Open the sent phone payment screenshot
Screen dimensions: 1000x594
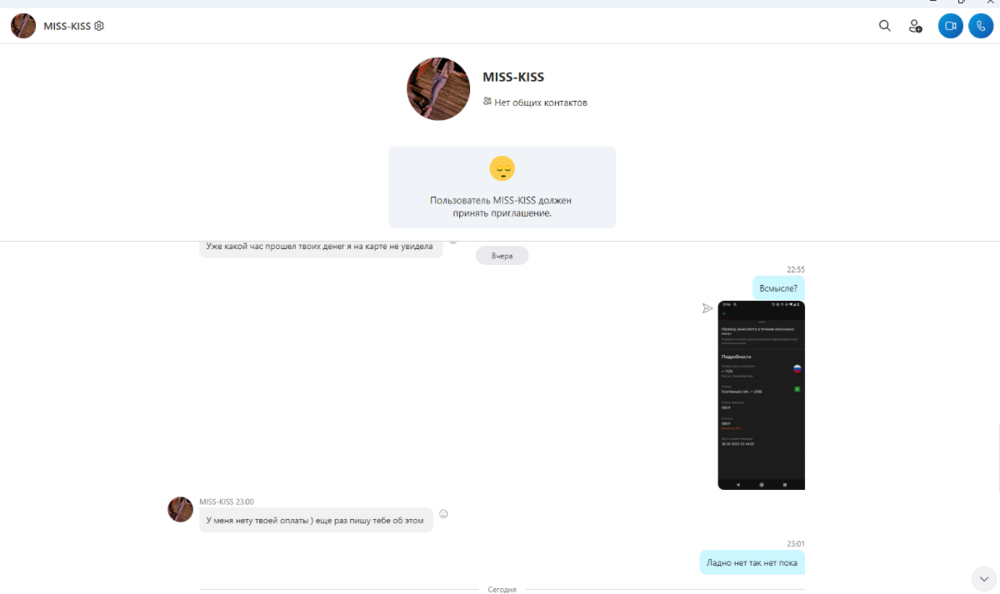pos(761,396)
